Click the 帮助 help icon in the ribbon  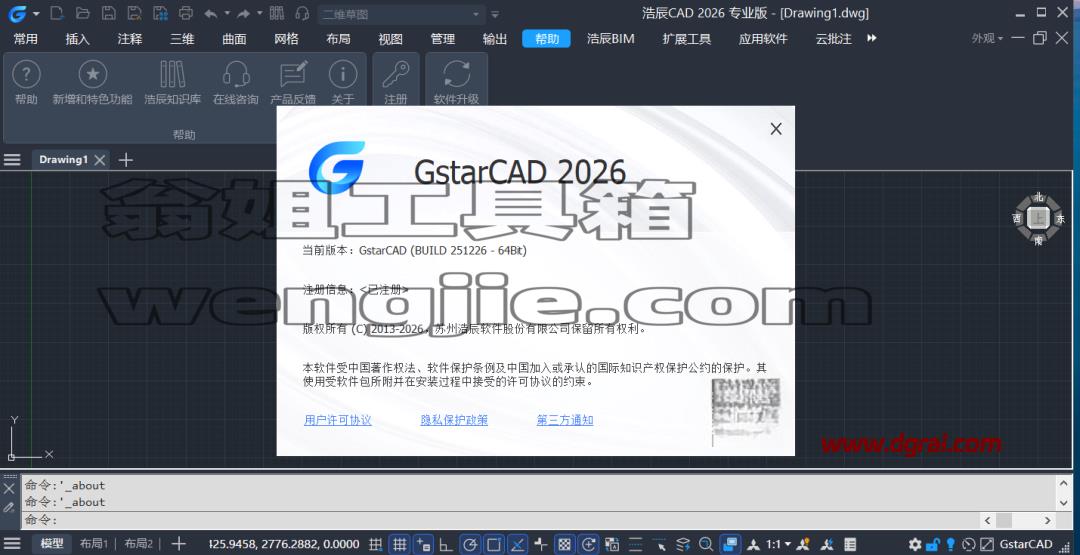click(x=26, y=82)
